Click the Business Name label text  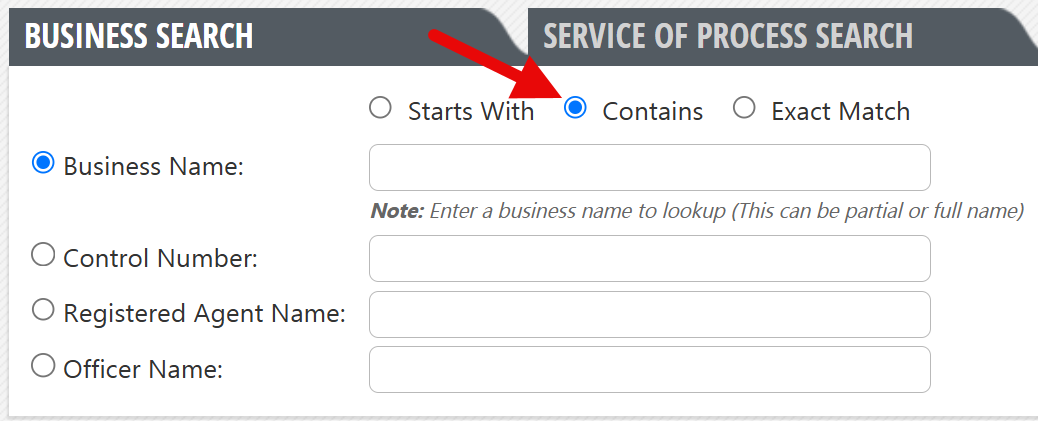[x=154, y=167]
